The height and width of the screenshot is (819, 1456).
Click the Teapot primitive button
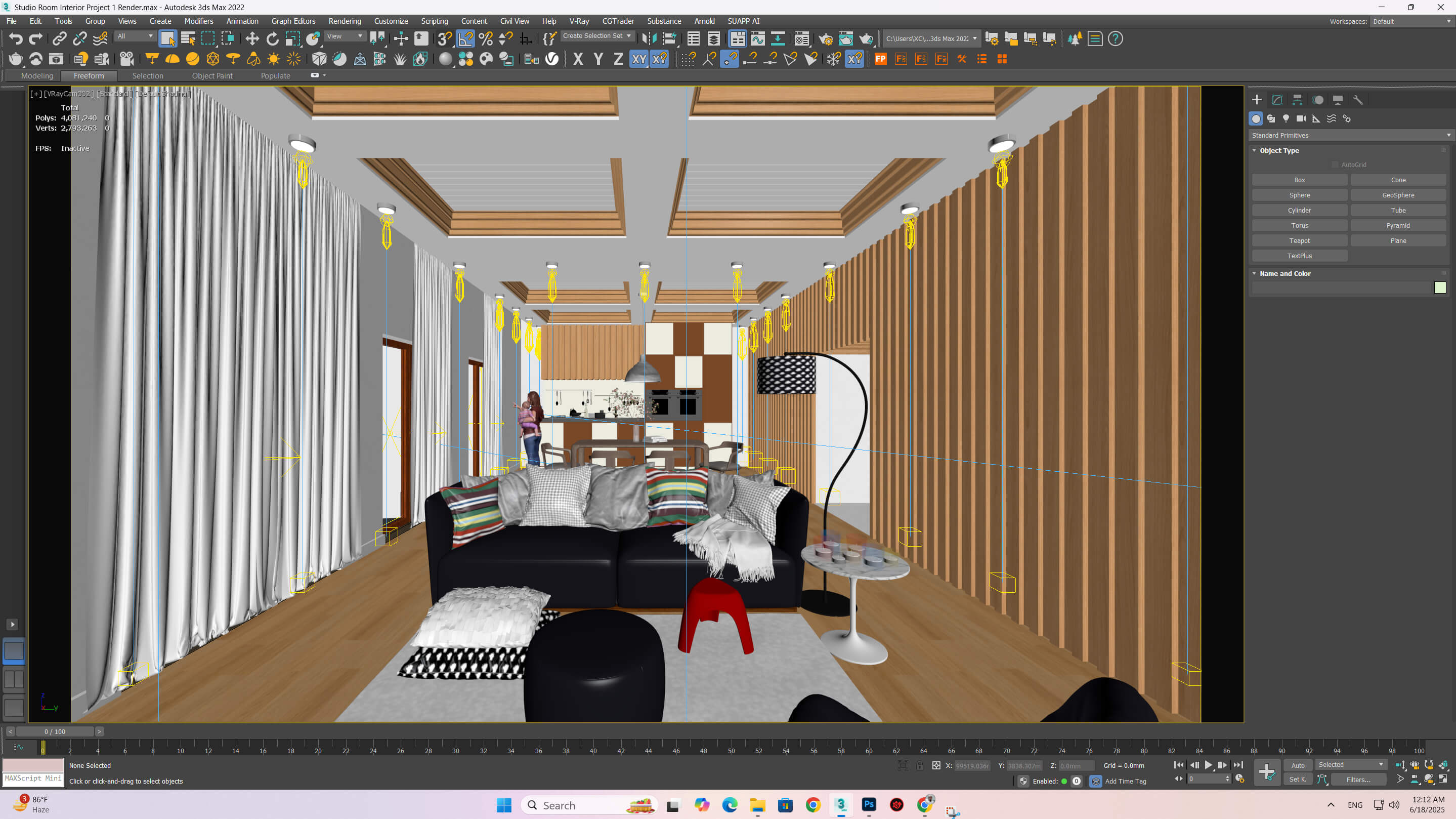click(x=1300, y=241)
